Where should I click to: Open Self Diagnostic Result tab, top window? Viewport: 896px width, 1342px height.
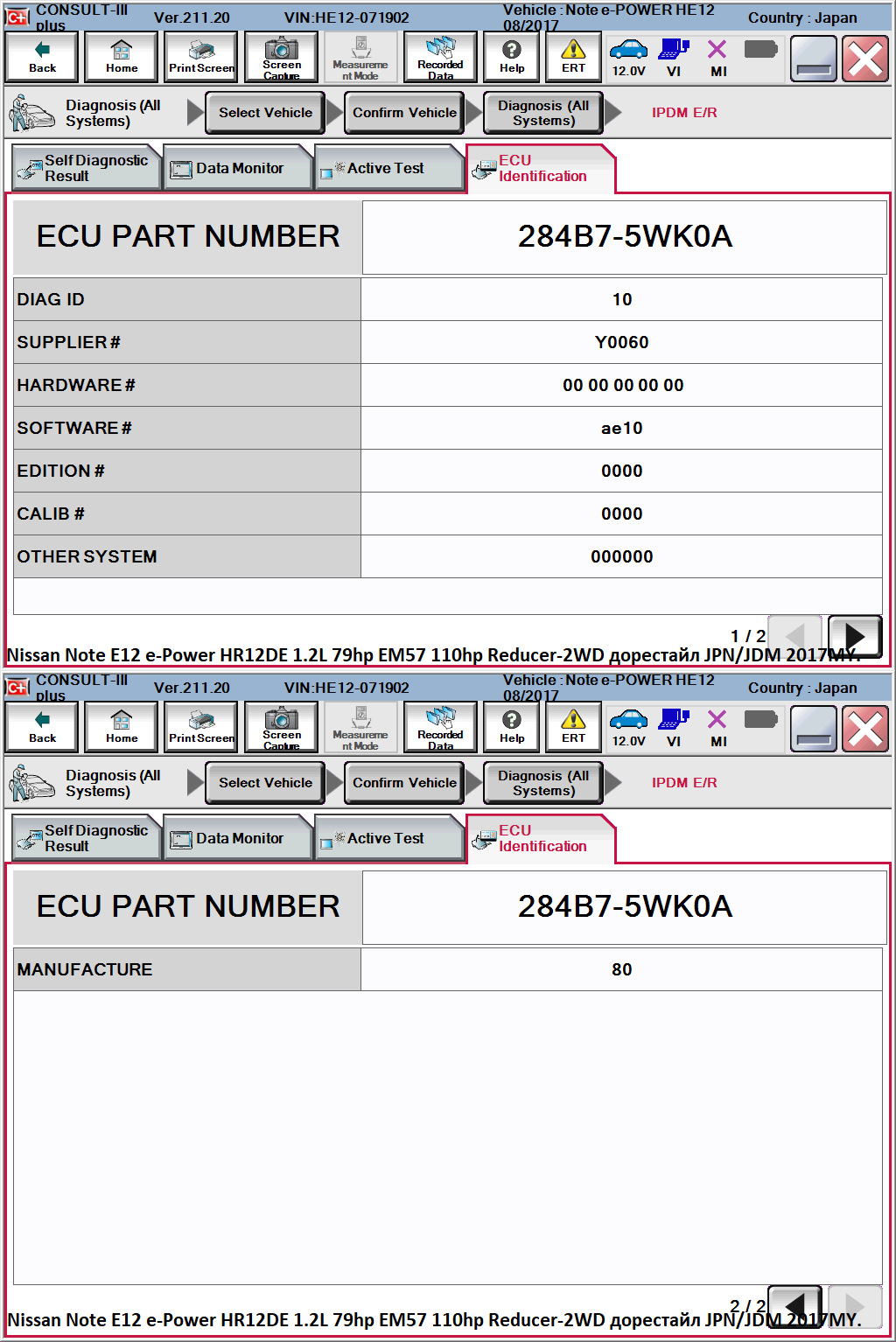[x=87, y=168]
